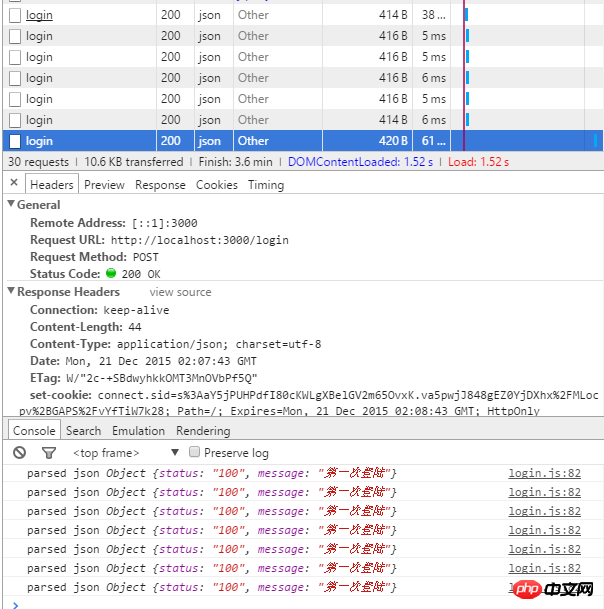The image size is (604, 609).
Task: Click the 61… time cell
Action: [x=432, y=141]
